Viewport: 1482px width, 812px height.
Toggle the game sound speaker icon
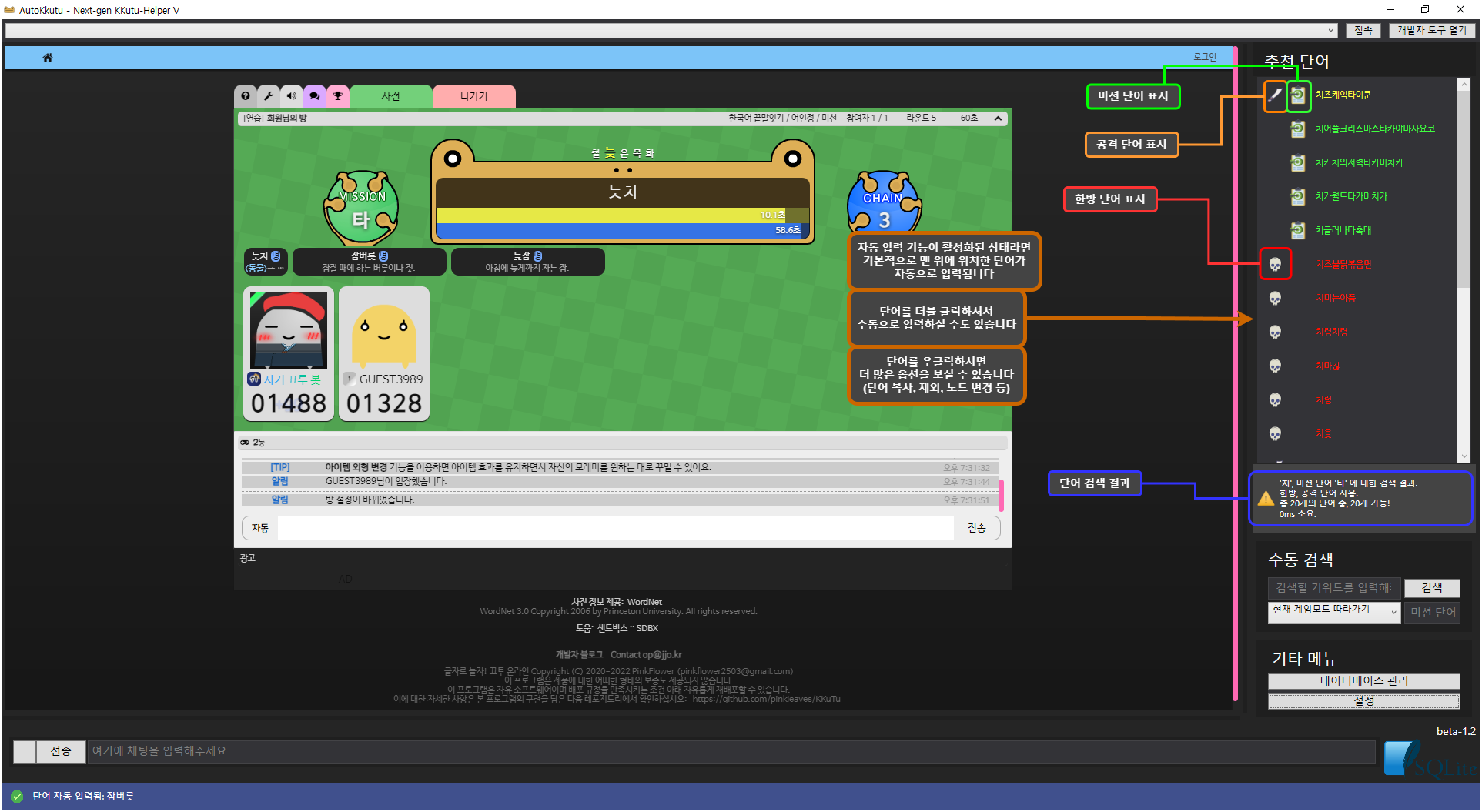point(292,96)
